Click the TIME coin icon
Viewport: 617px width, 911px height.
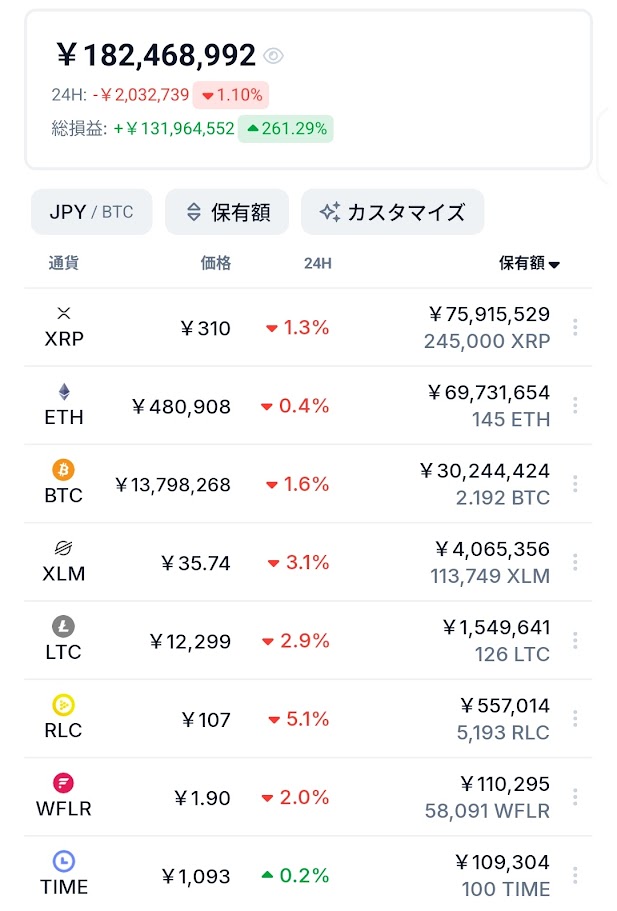coord(64,861)
